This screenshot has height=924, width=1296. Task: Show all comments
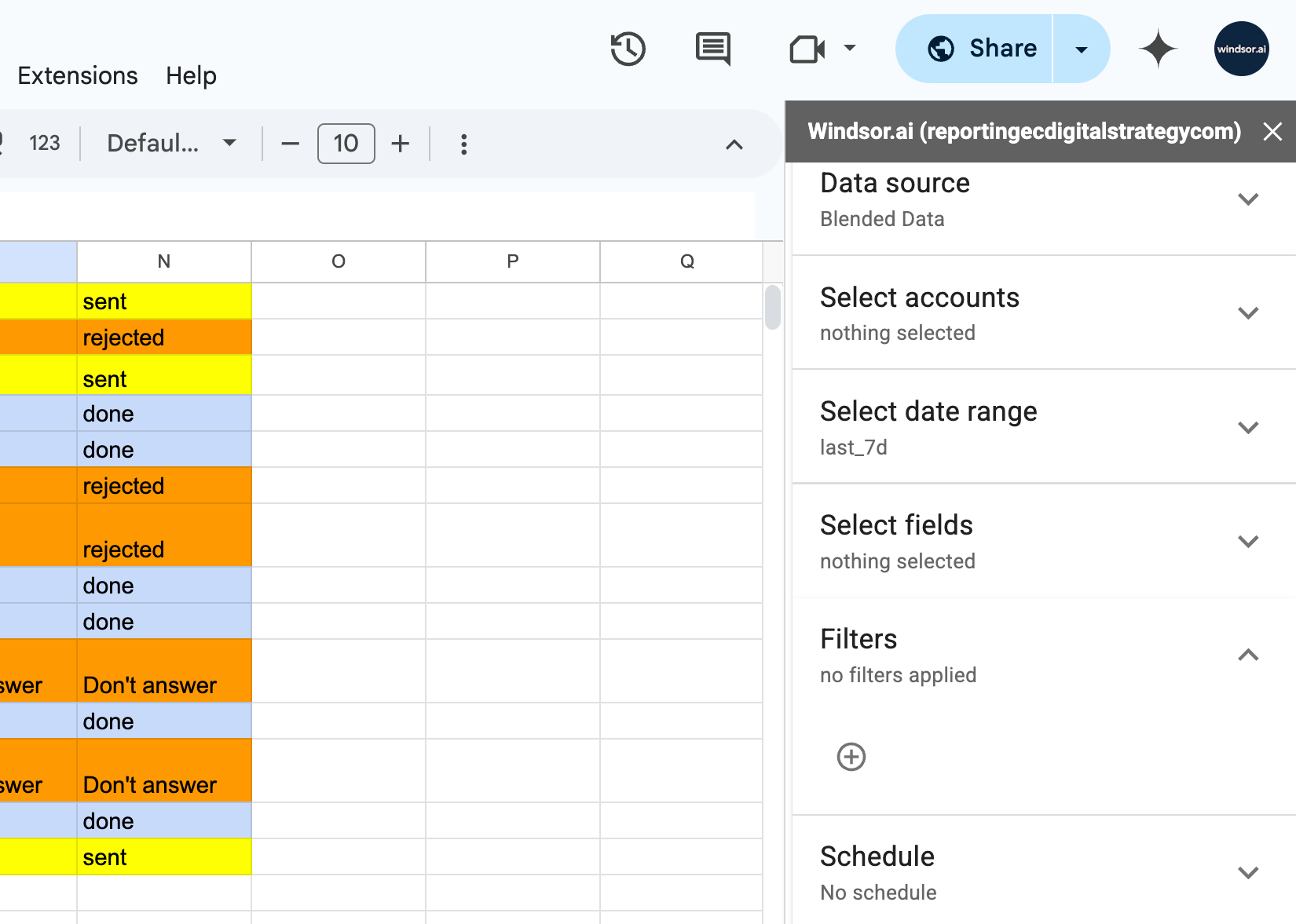click(712, 48)
